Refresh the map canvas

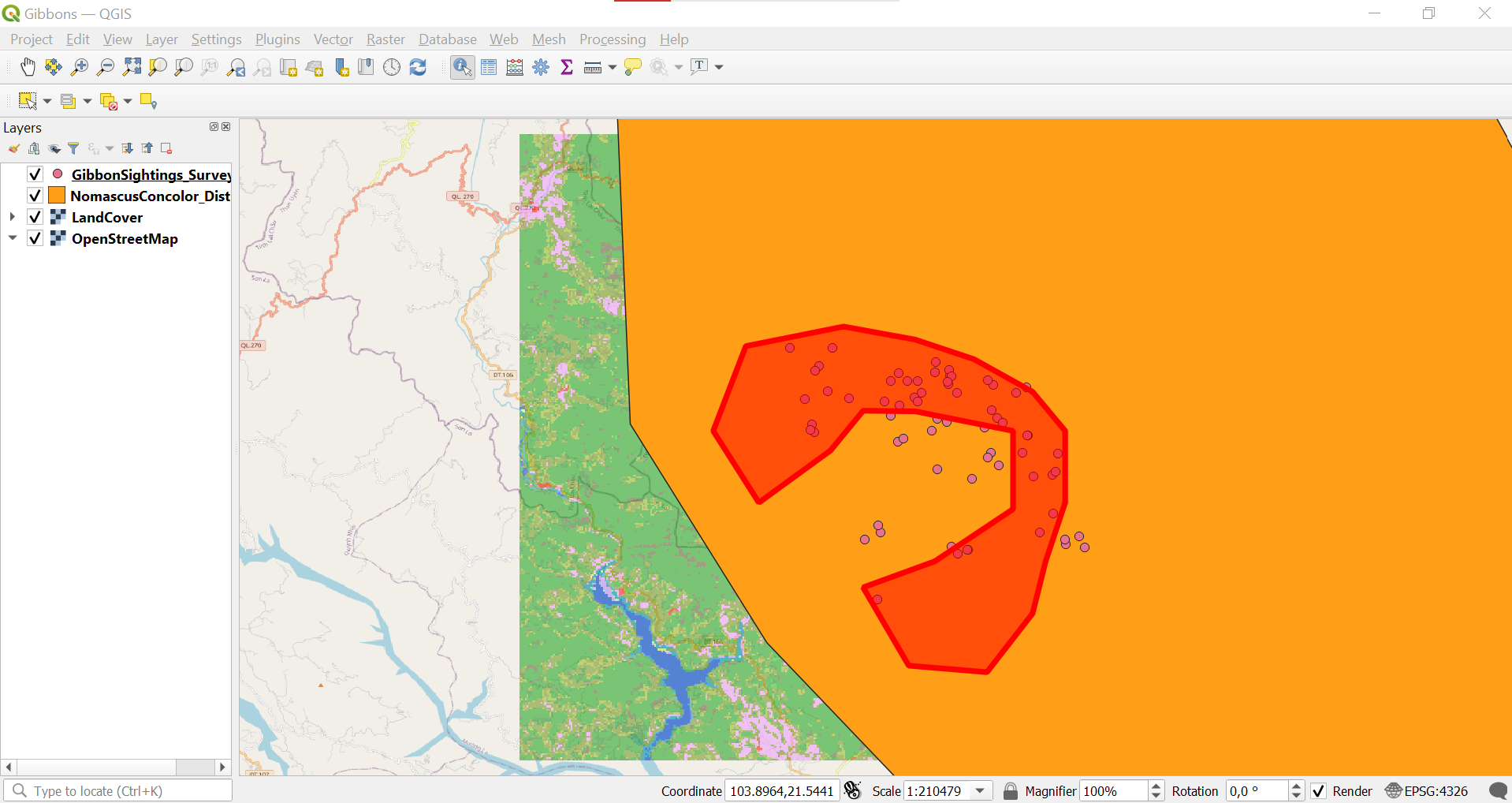418,67
